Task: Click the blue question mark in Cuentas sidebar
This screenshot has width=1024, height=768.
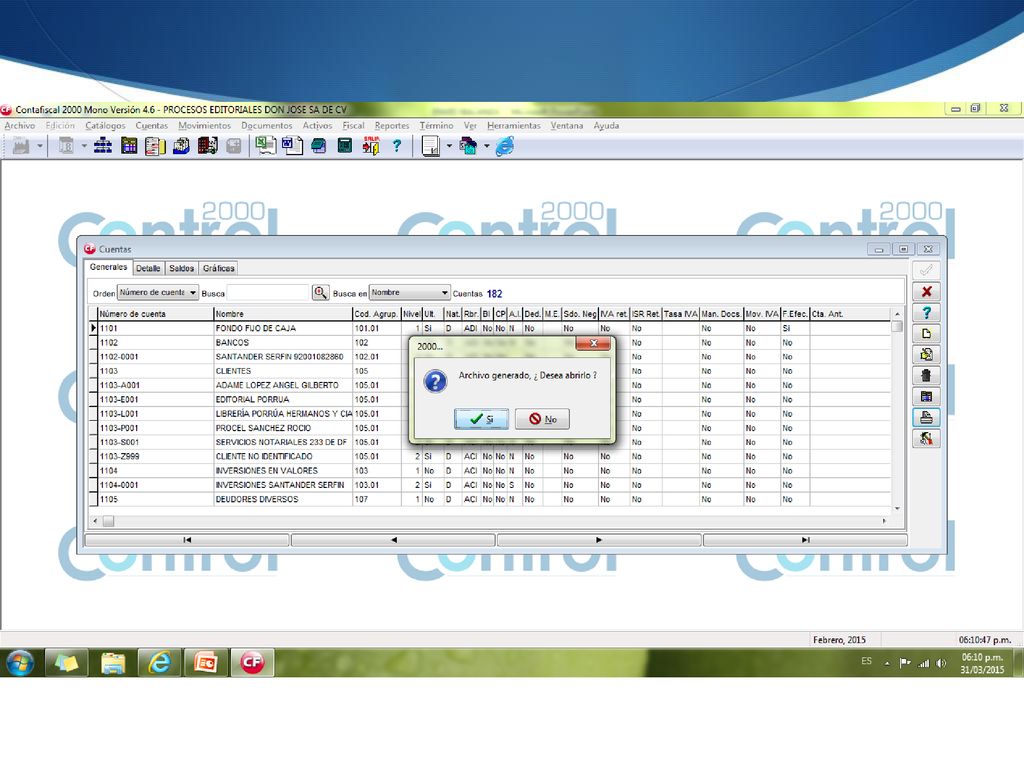Action: point(926,312)
